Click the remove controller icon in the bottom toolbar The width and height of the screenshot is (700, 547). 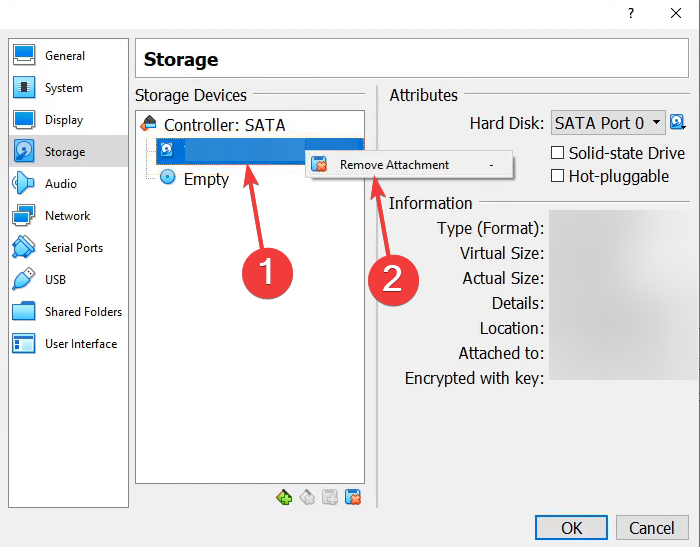click(307, 497)
